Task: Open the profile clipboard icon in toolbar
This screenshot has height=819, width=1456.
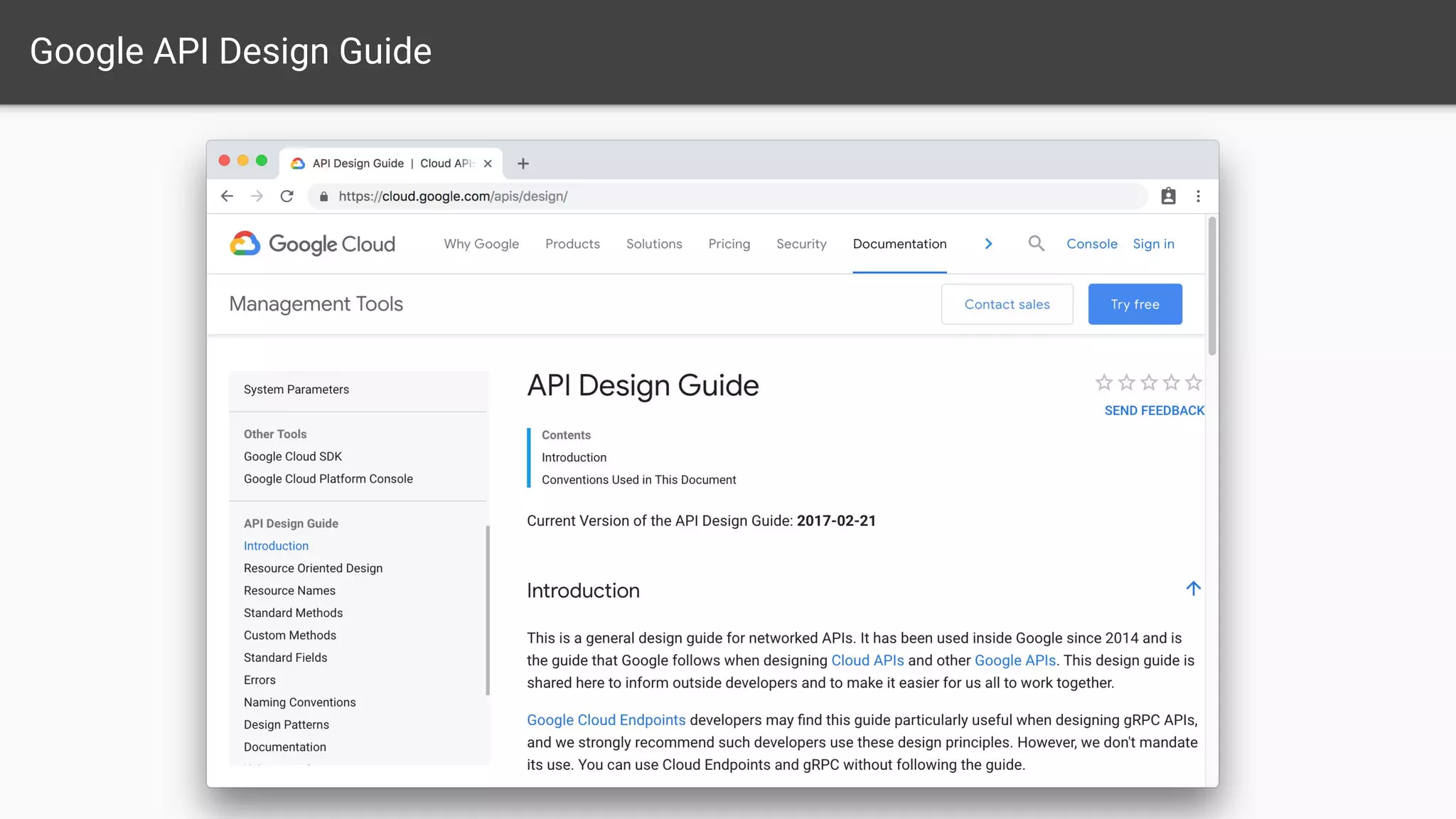Action: point(1168,196)
